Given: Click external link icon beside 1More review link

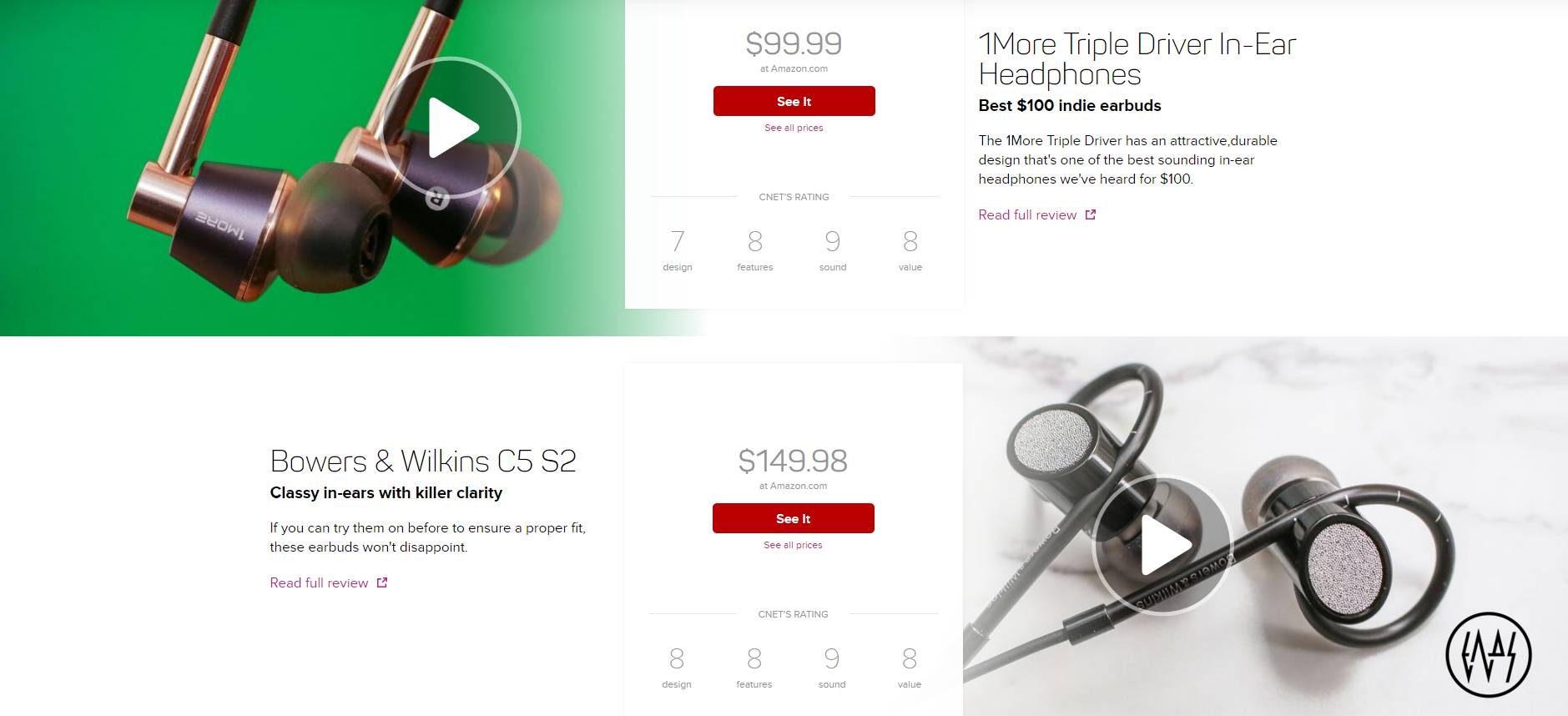Looking at the screenshot, I should [x=1090, y=214].
